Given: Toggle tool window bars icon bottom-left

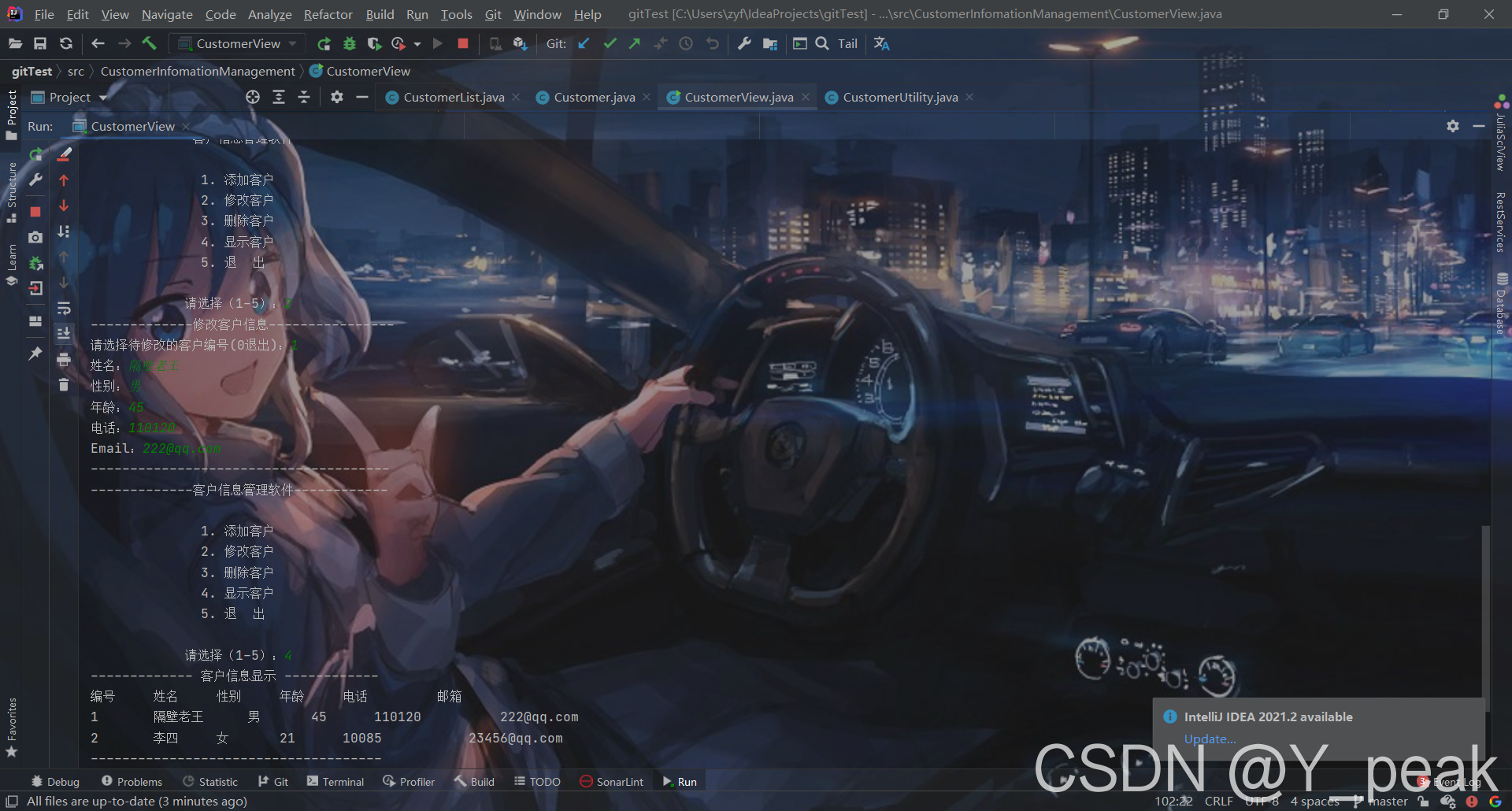Looking at the screenshot, I should 12,802.
